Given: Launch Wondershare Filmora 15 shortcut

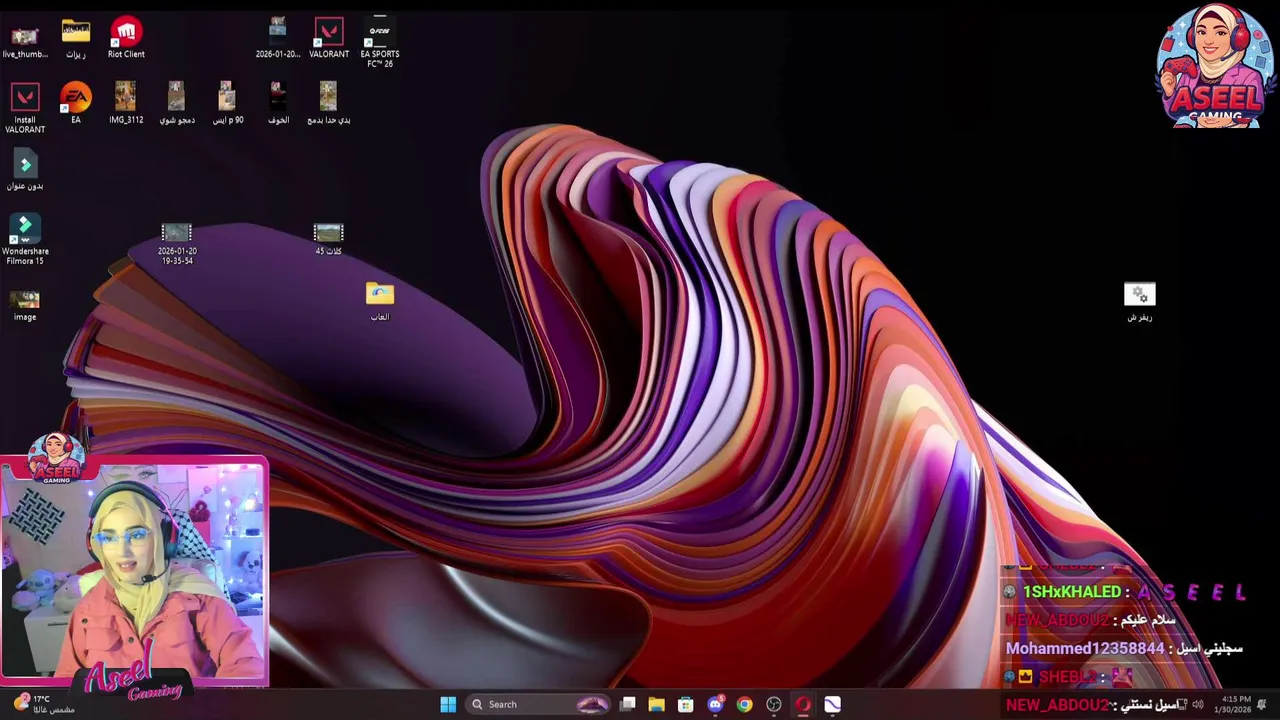Looking at the screenshot, I should (x=25, y=240).
